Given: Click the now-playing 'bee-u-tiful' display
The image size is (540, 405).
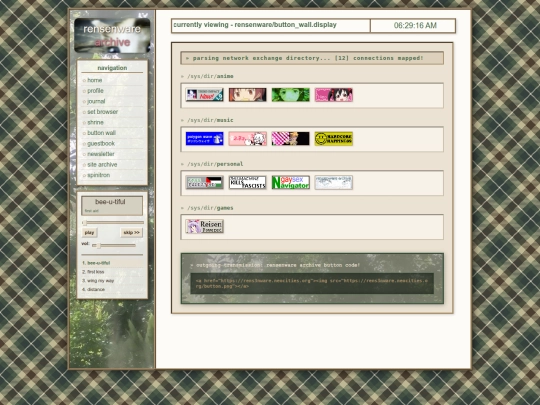Looking at the screenshot, I should [112, 206].
